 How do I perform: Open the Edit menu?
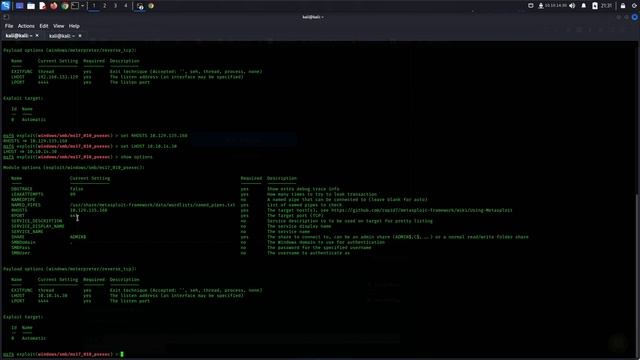(44, 26)
